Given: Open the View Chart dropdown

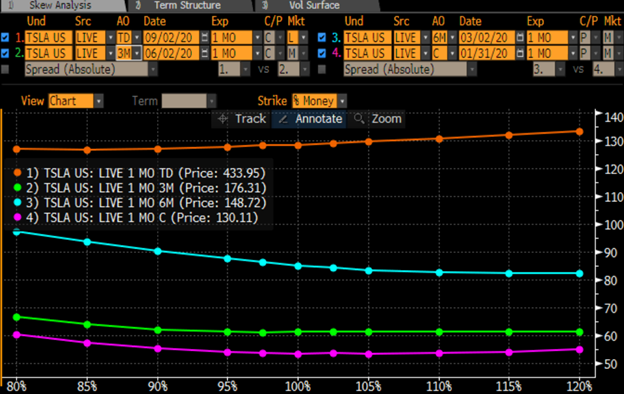Looking at the screenshot, I should point(99,101).
